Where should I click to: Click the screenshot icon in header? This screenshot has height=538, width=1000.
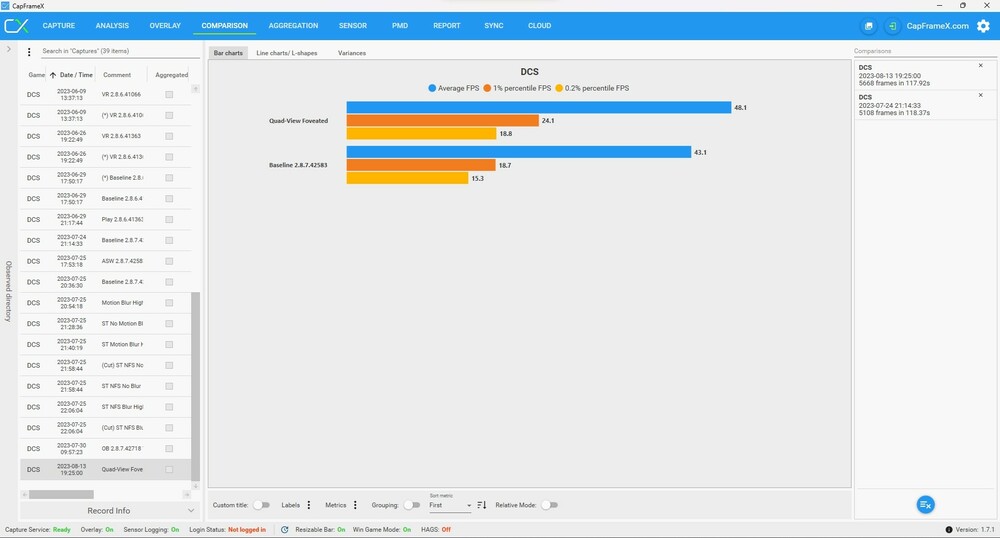click(868, 26)
